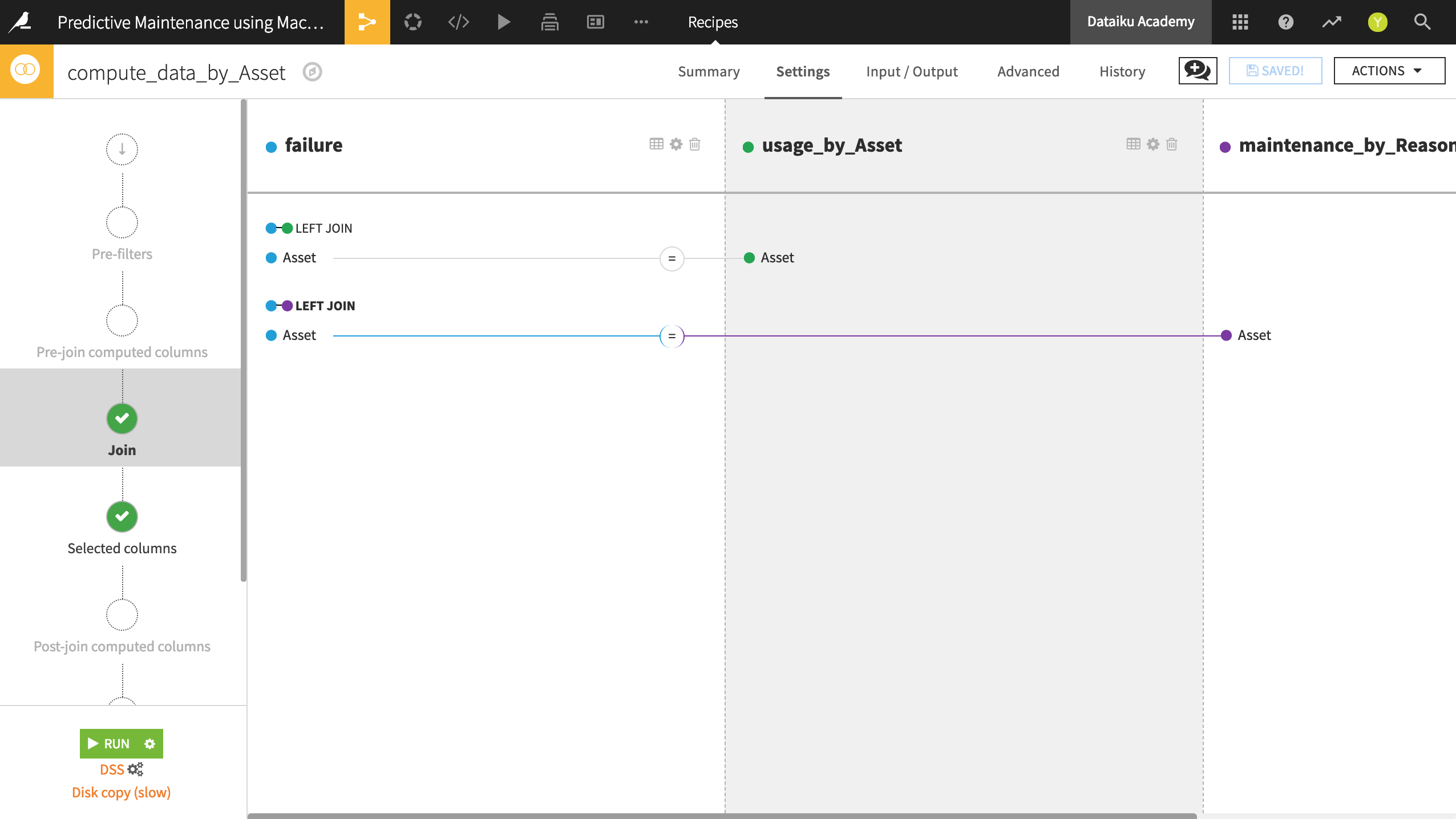Open the user profile avatar Y
This screenshot has height=819, width=1456.
(1377, 22)
